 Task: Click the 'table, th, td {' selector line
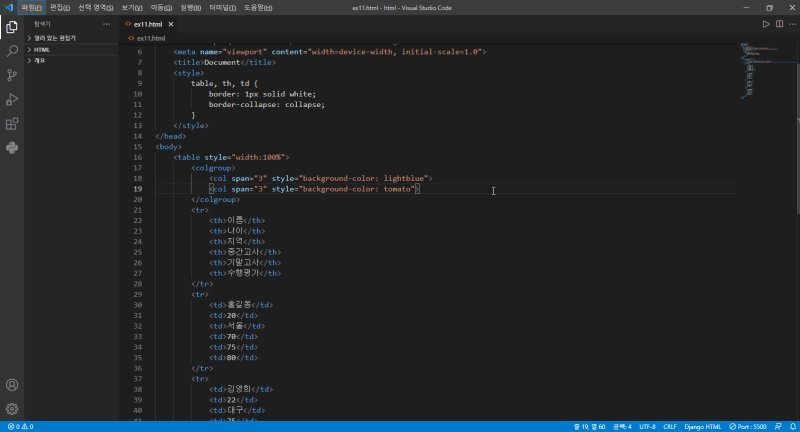pos(224,83)
